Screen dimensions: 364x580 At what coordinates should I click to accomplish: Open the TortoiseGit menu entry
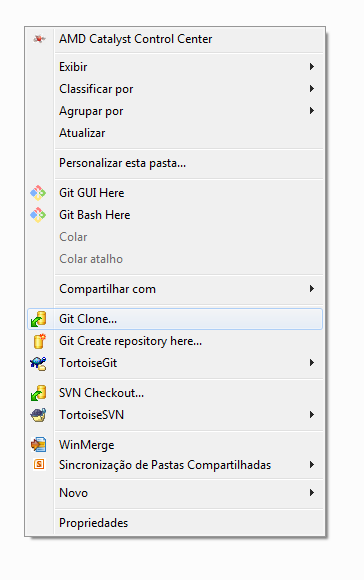coord(175,363)
